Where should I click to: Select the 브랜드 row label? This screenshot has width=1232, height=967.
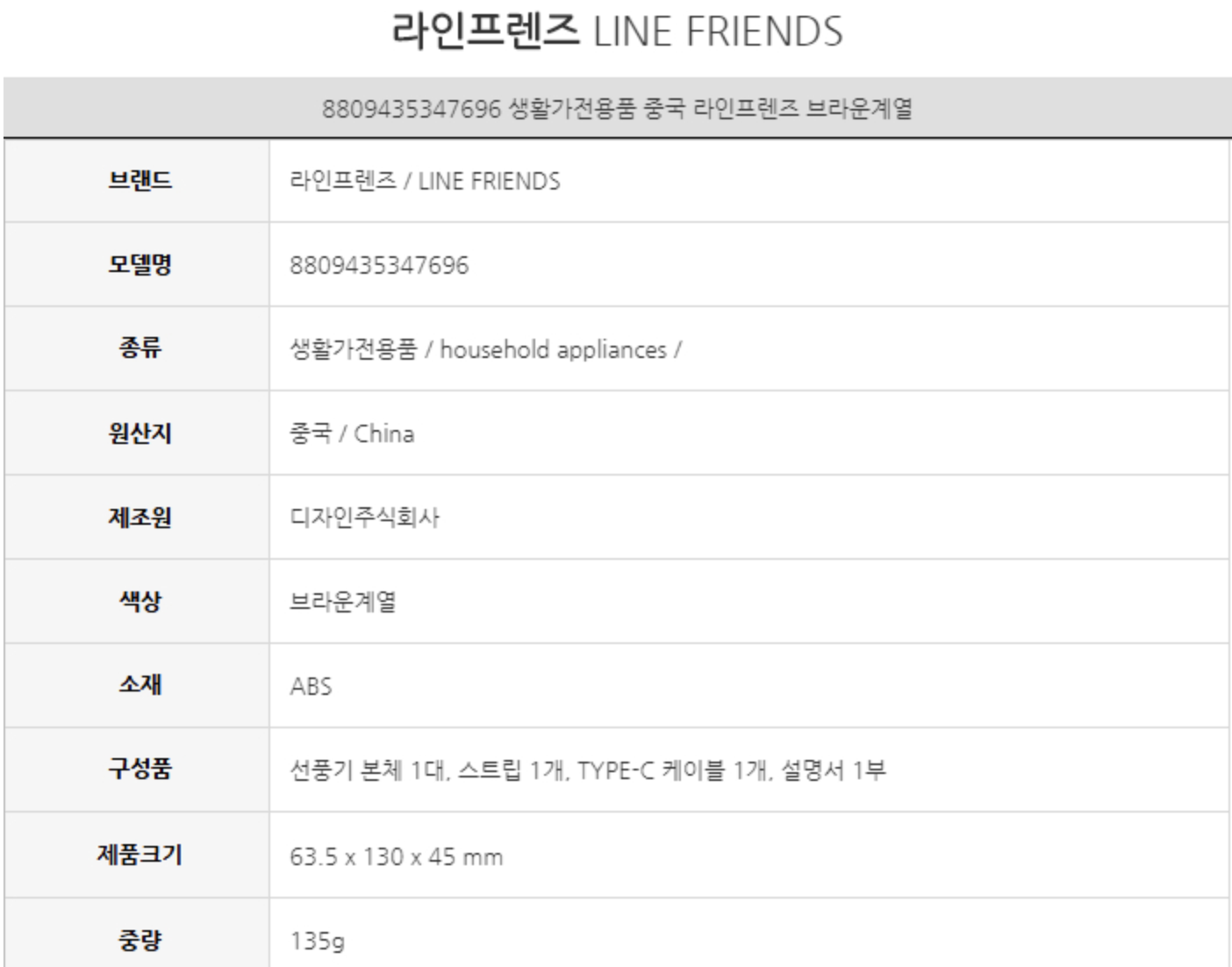(140, 181)
